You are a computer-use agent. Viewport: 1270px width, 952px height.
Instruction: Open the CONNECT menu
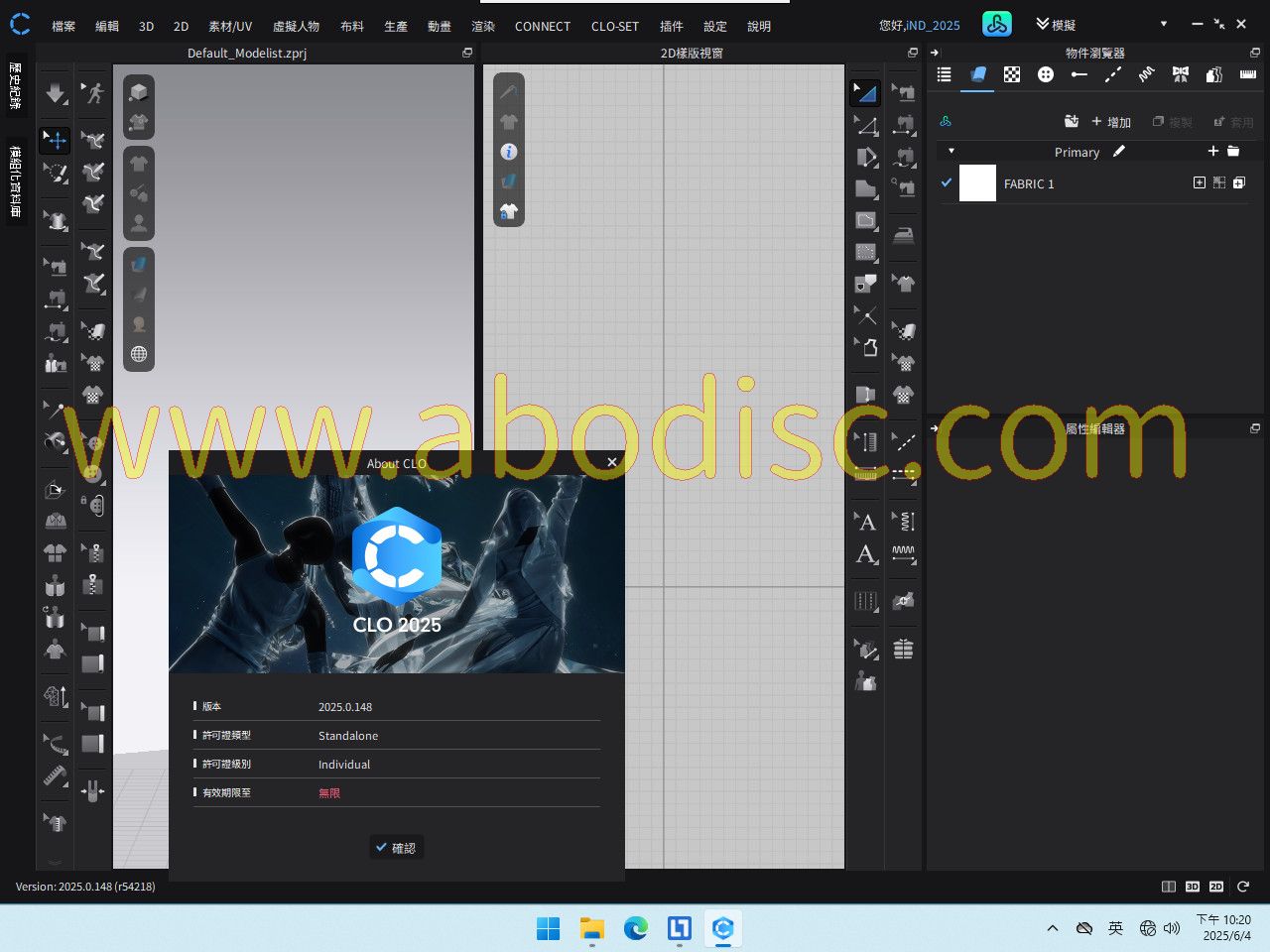click(x=543, y=26)
